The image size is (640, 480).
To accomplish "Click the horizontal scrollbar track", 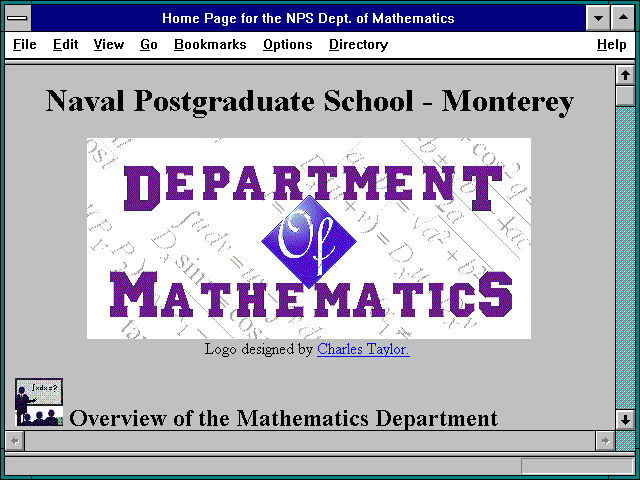I will [x=310, y=441].
